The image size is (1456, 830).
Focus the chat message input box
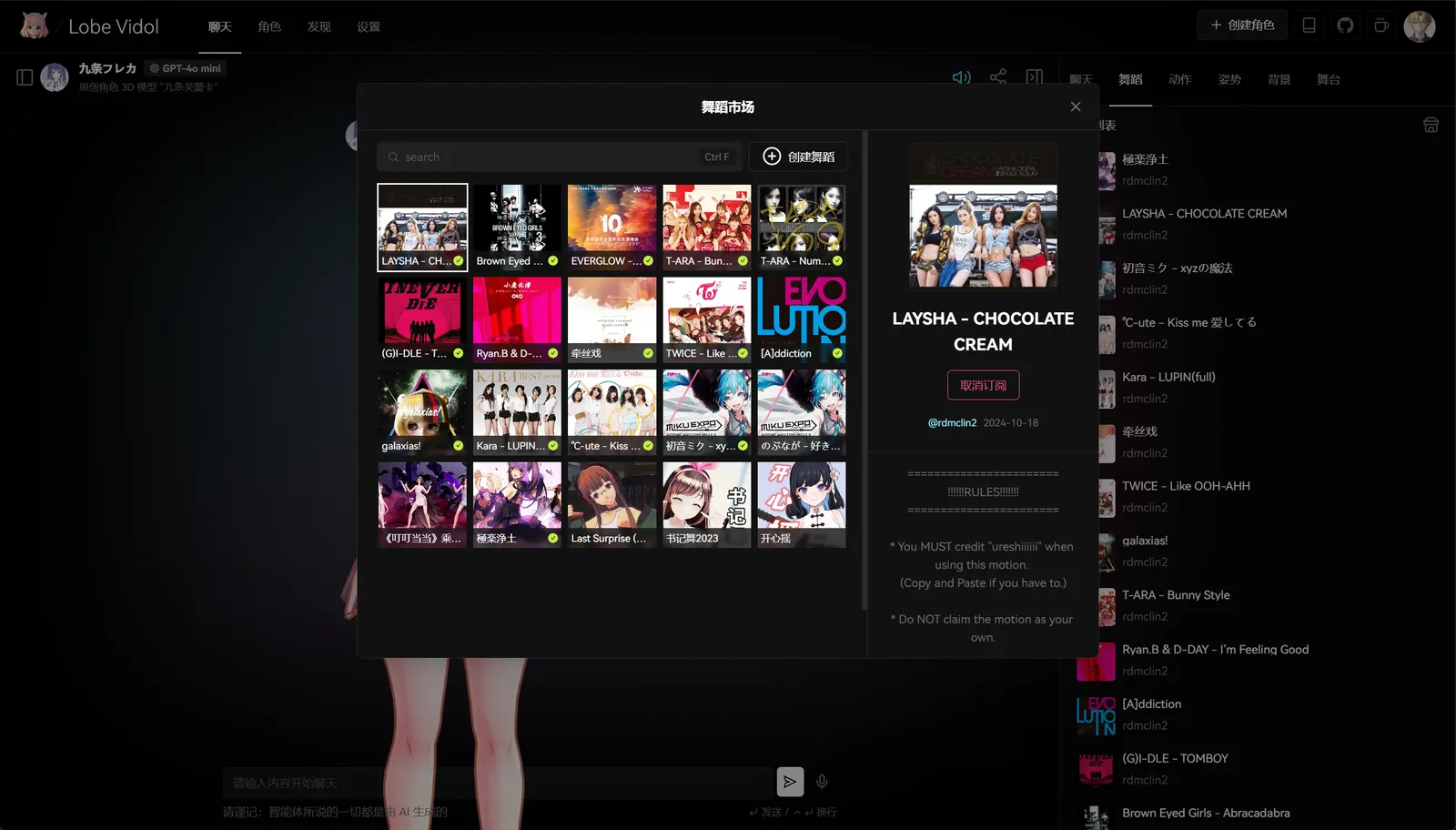tap(498, 783)
